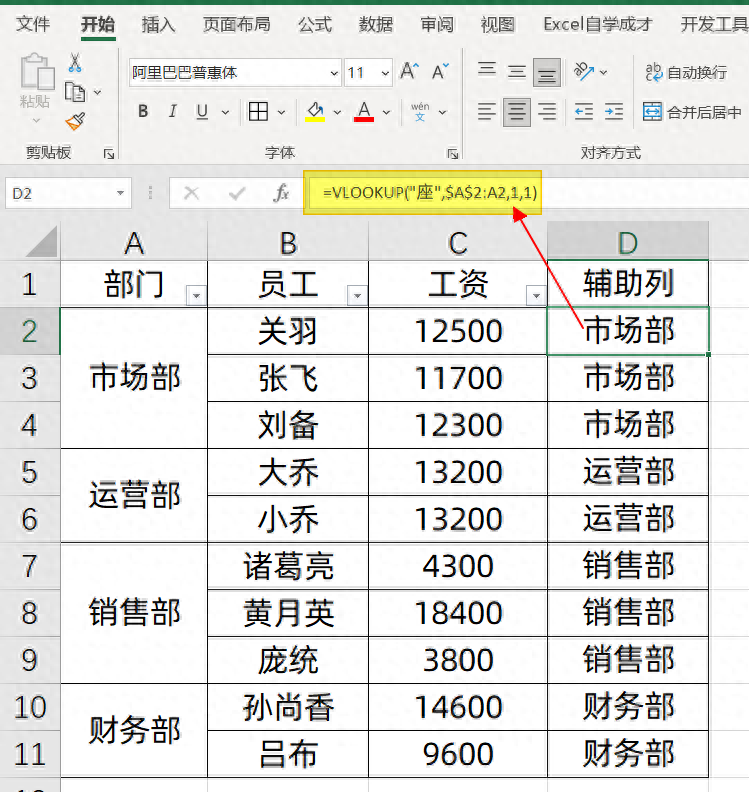The width and height of the screenshot is (749, 792).
Task: Click the Name Box showing D2
Action: 68,193
